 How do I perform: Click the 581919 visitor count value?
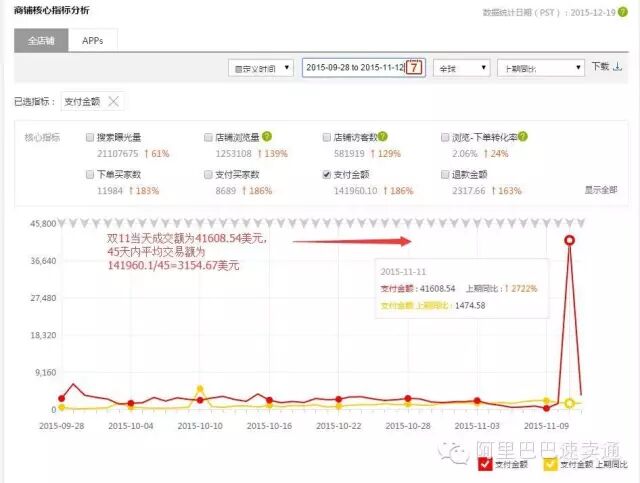(349, 154)
